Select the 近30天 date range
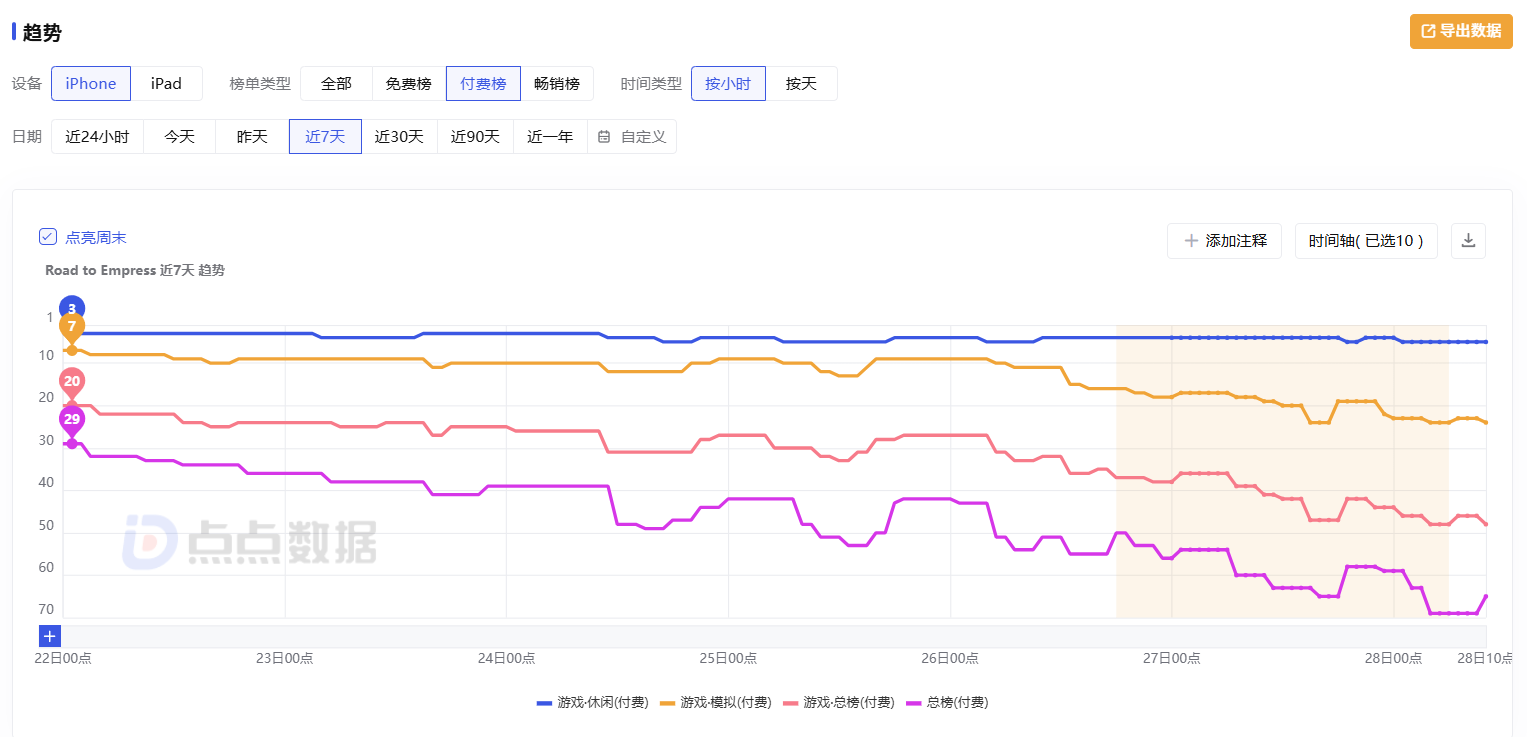 point(399,137)
